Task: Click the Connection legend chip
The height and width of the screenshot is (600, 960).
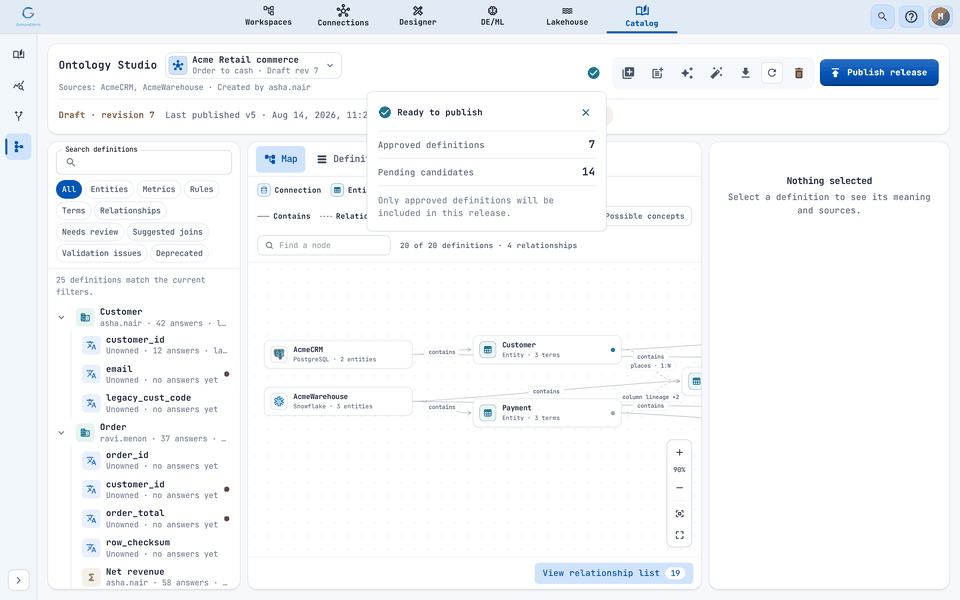Action: 289,190
